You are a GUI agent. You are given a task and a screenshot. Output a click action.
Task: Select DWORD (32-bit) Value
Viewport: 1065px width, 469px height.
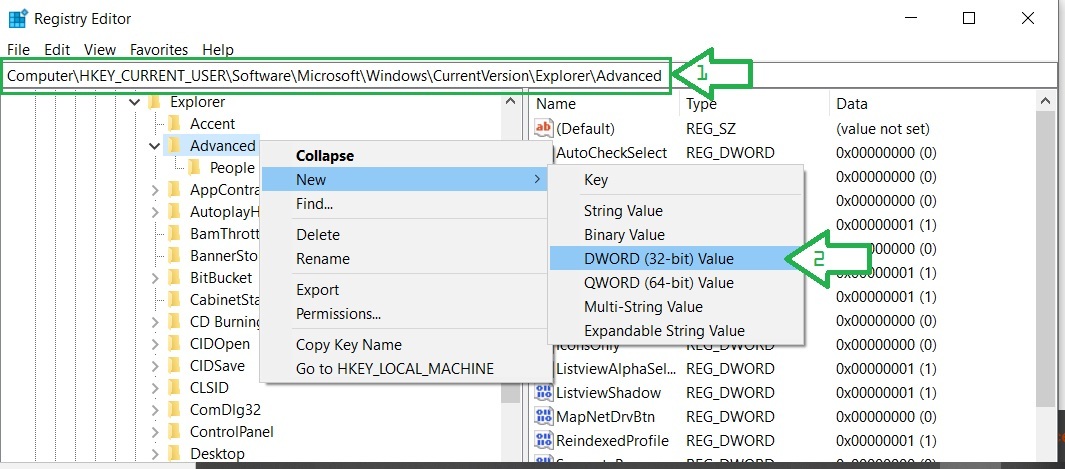click(676, 259)
